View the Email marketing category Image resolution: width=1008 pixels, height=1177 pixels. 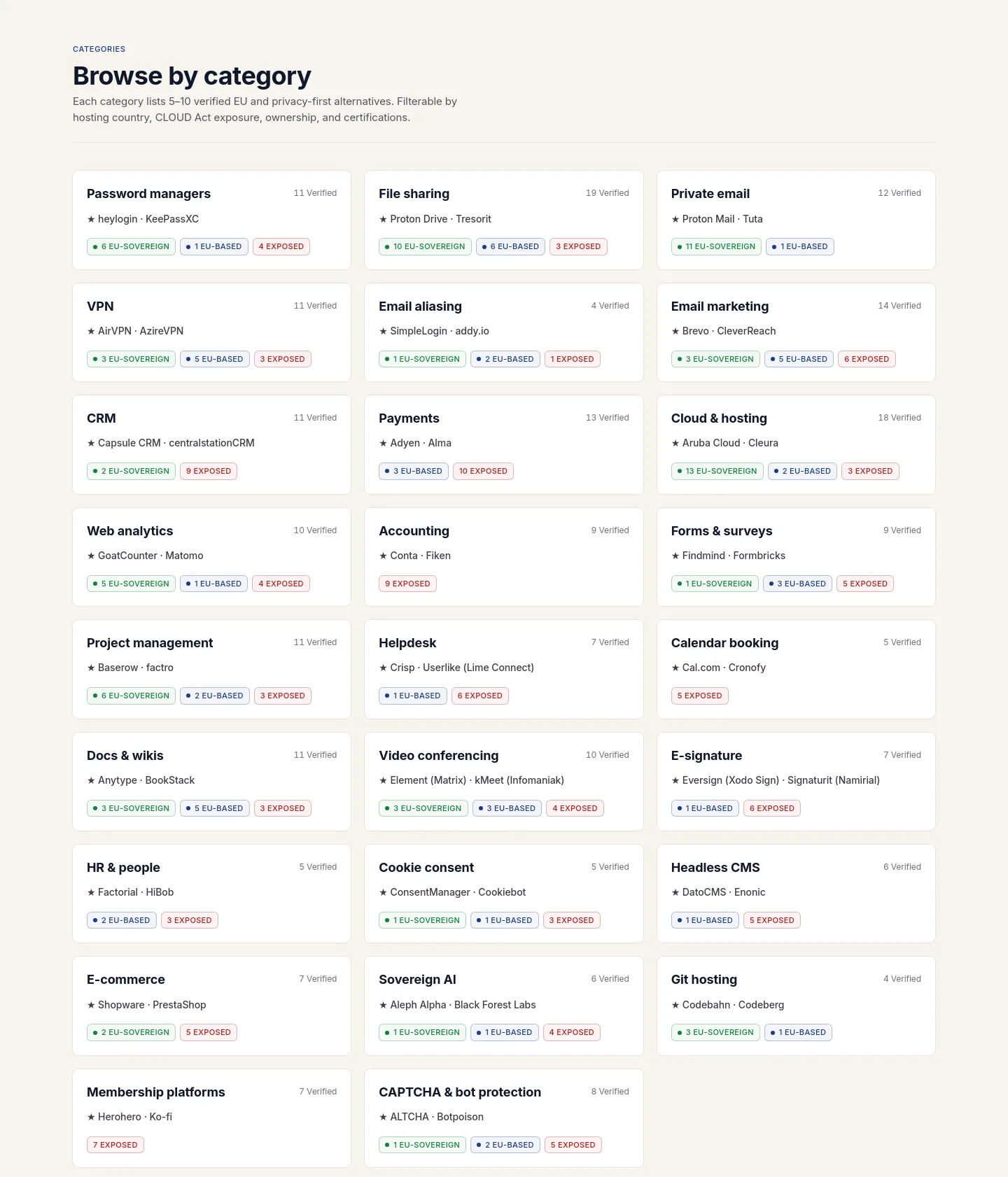[x=796, y=332]
